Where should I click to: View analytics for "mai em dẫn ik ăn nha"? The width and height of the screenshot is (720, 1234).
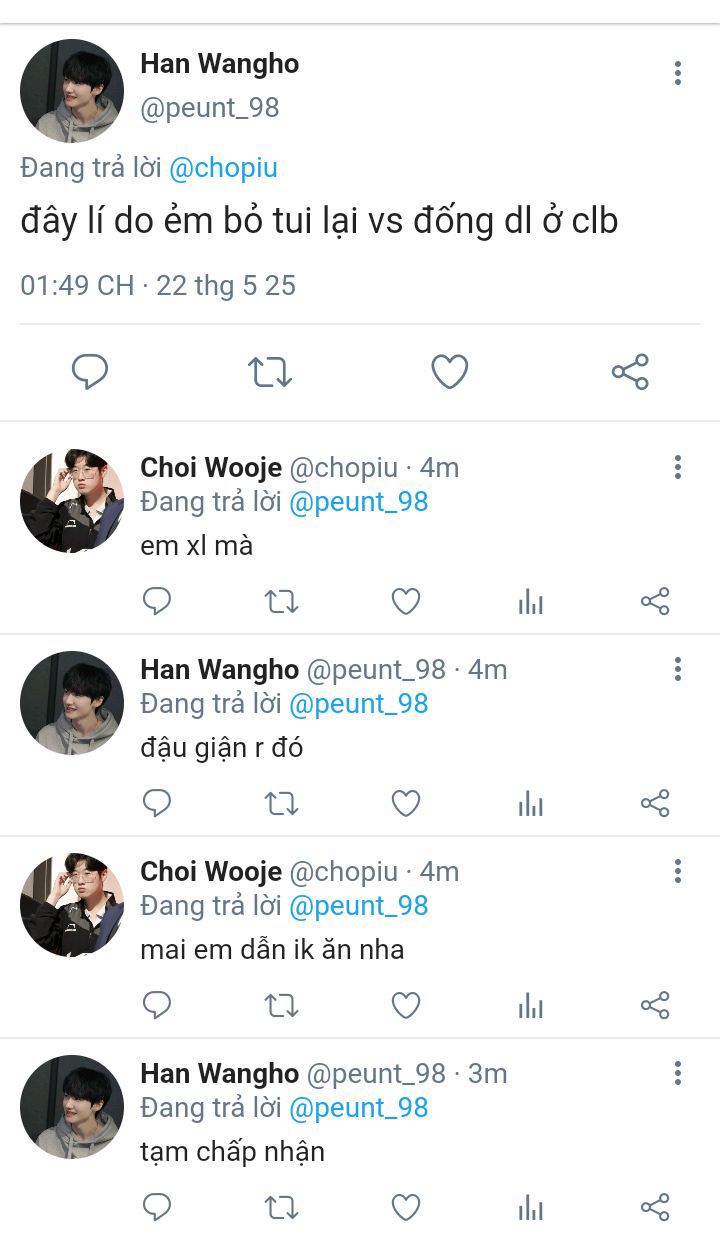point(530,1005)
